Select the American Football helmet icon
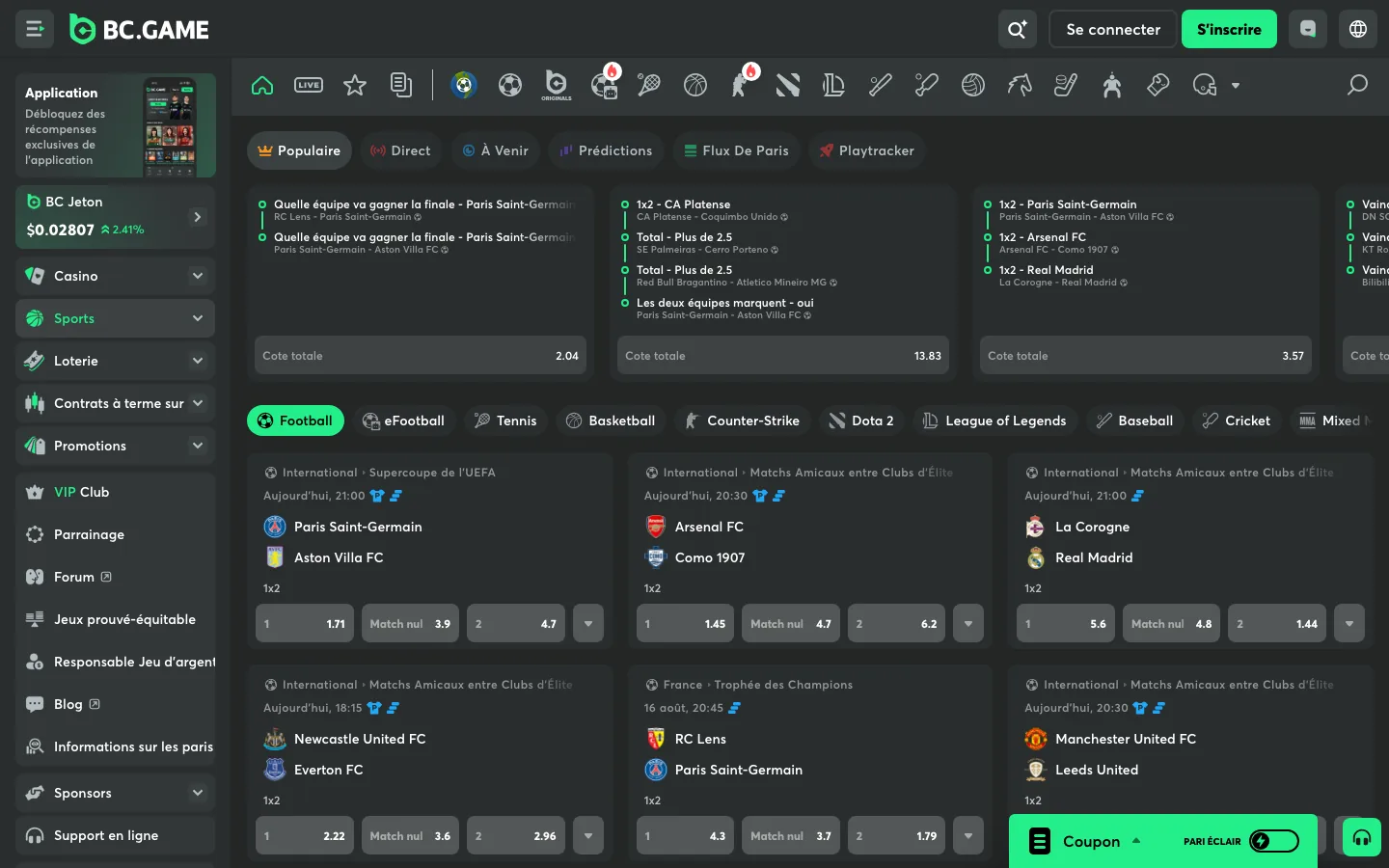 tap(1205, 85)
